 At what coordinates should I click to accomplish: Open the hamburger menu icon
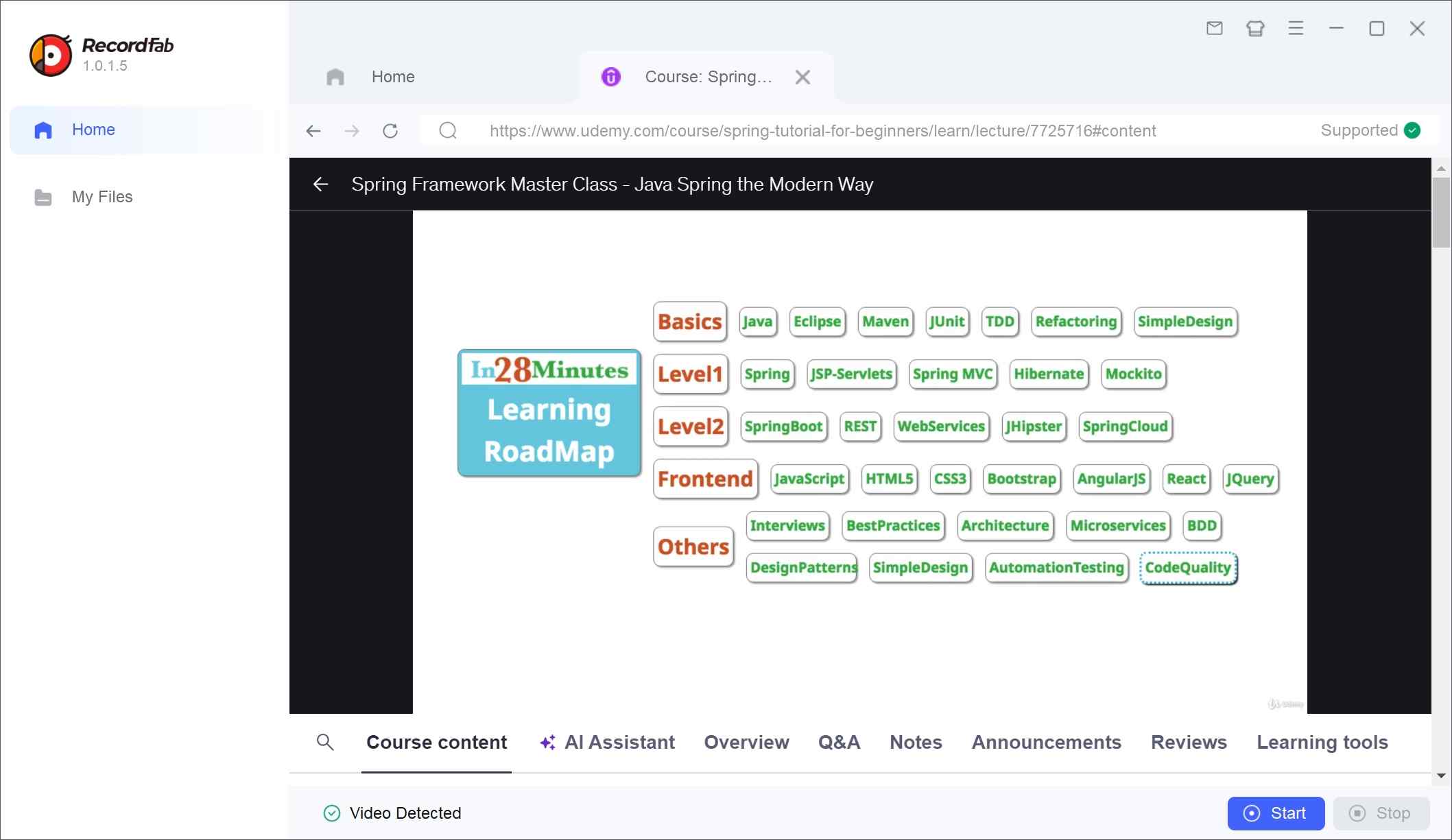click(1296, 28)
